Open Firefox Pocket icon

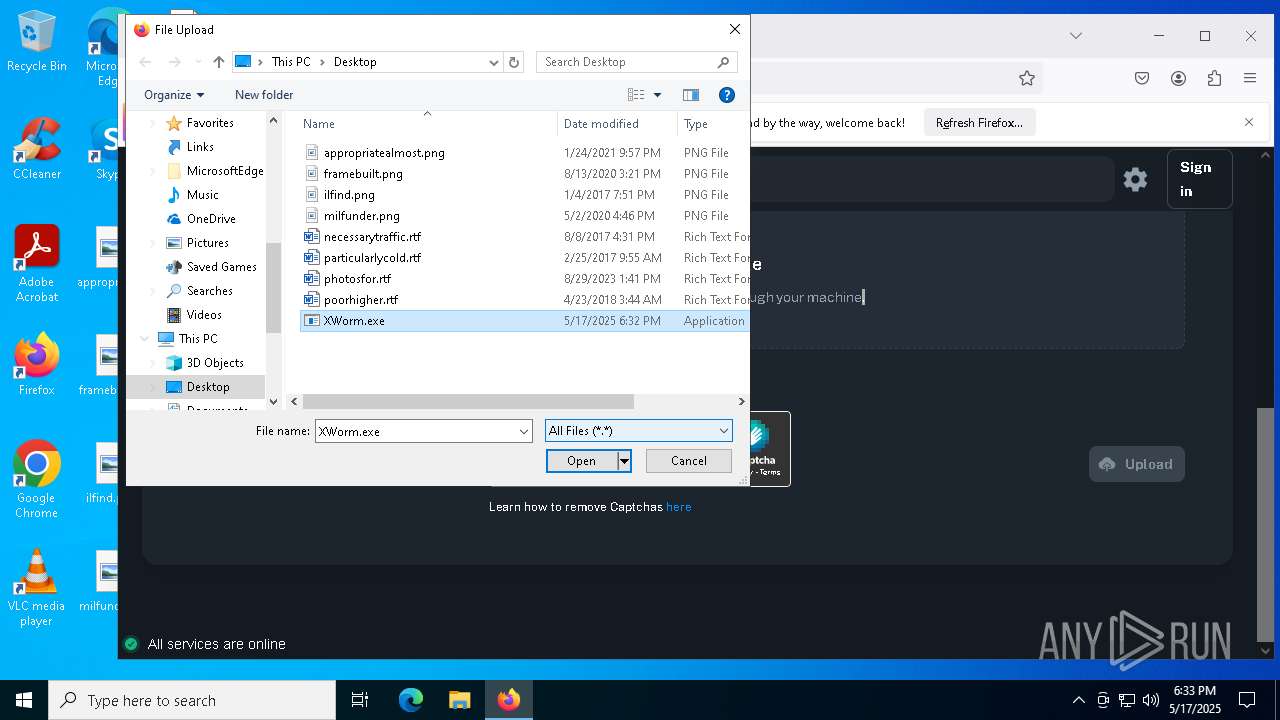tap(1142, 78)
